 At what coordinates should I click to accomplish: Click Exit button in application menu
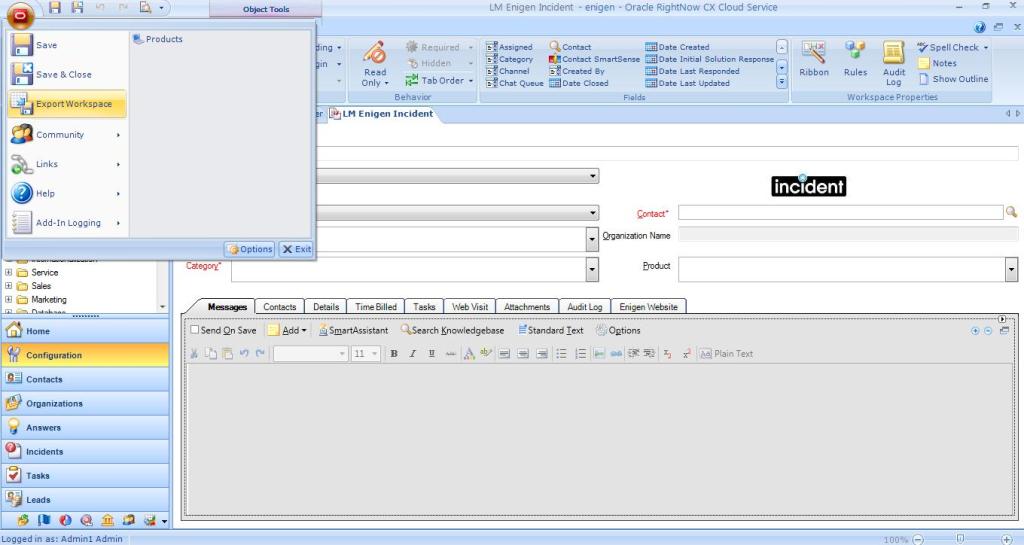(296, 249)
